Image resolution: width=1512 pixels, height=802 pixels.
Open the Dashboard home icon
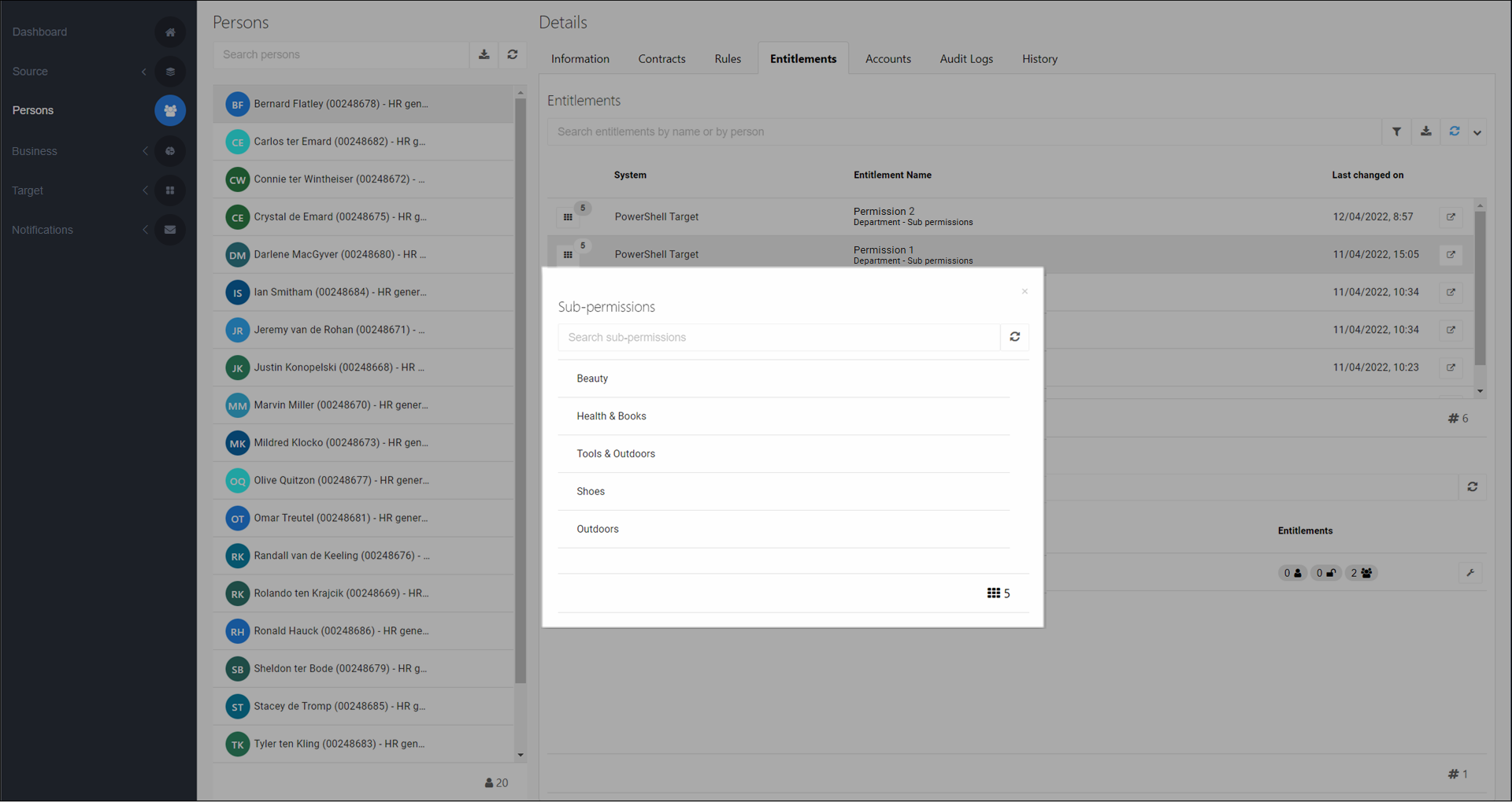tap(170, 32)
